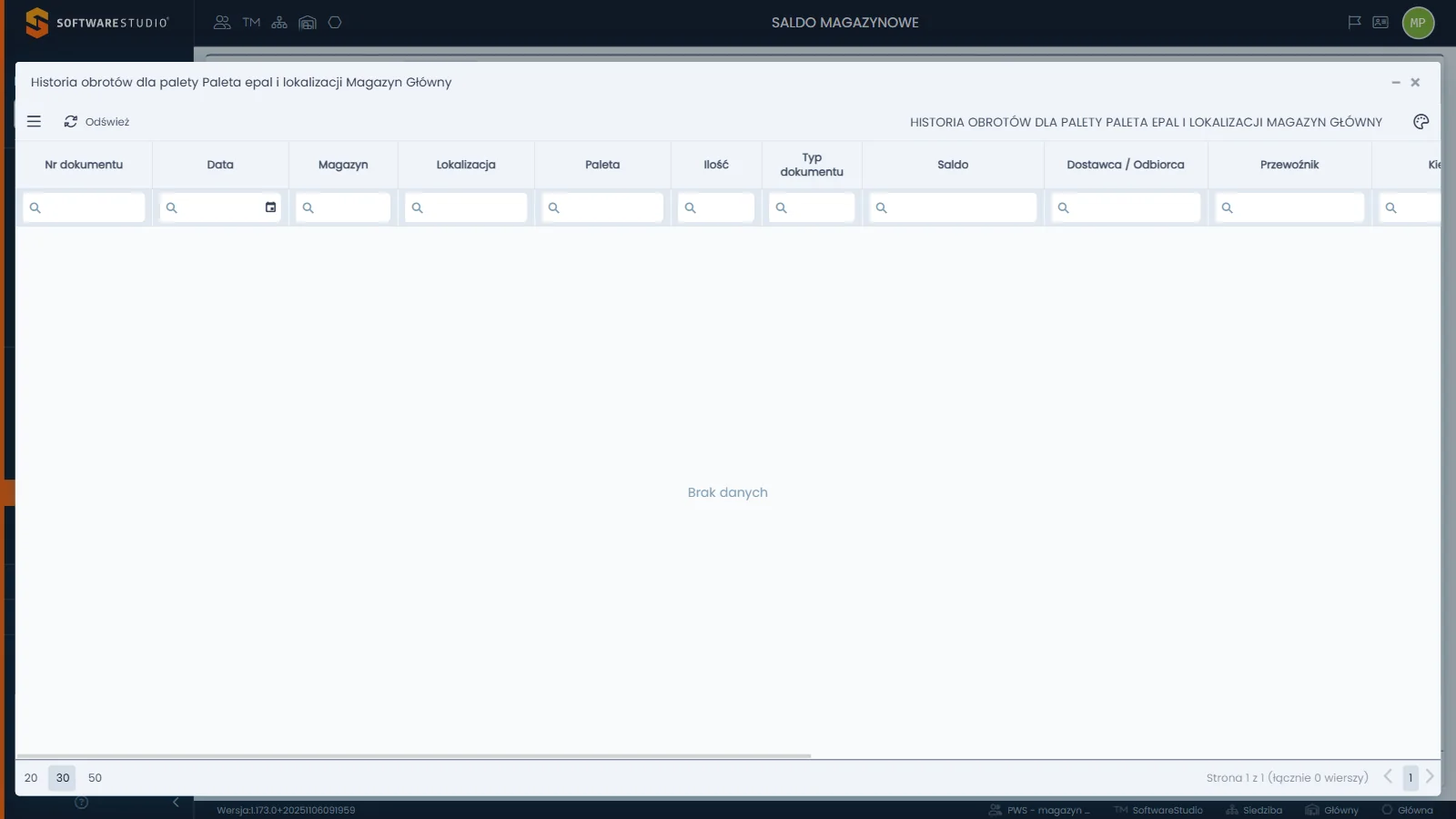Set page size to 30 rows
The height and width of the screenshot is (819, 1456).
[63, 778]
